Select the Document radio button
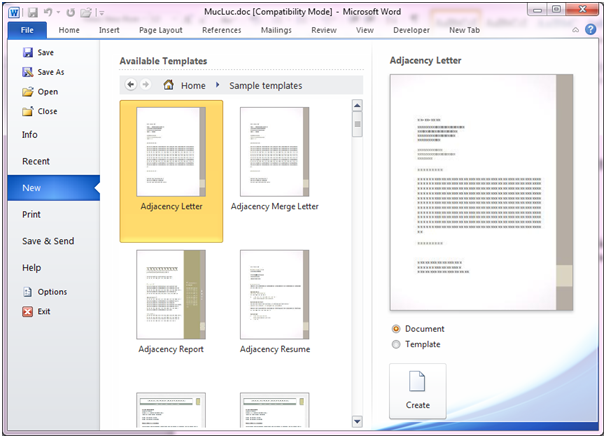Image resolution: width=605 pixels, height=436 pixels. (x=396, y=329)
